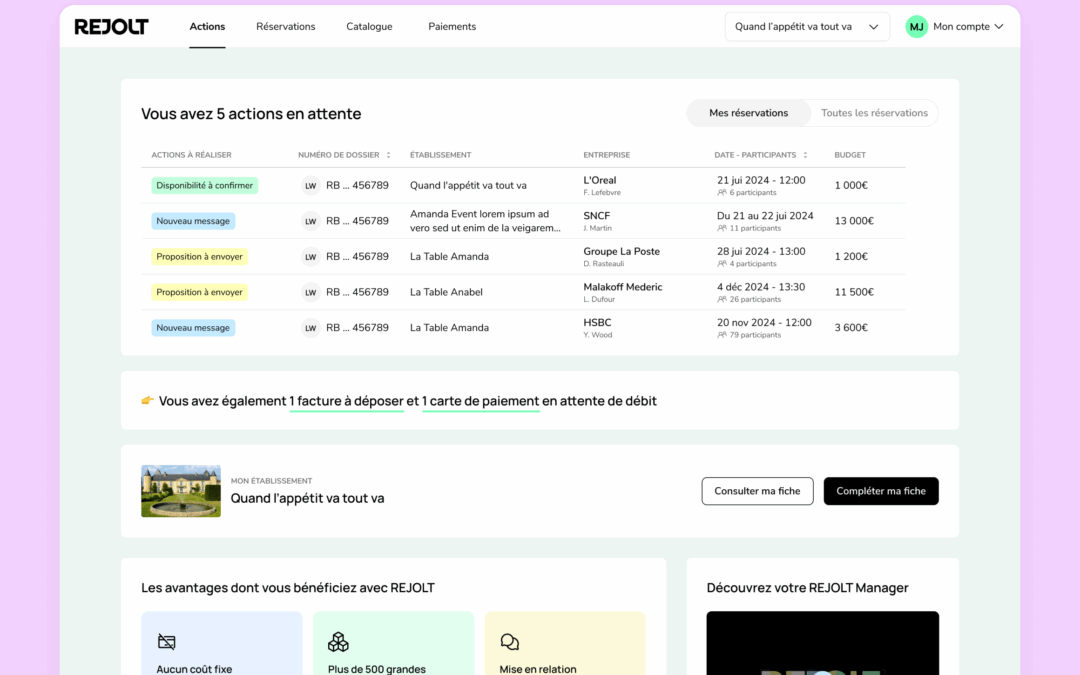Click the Consulter ma fiche button

(x=757, y=491)
